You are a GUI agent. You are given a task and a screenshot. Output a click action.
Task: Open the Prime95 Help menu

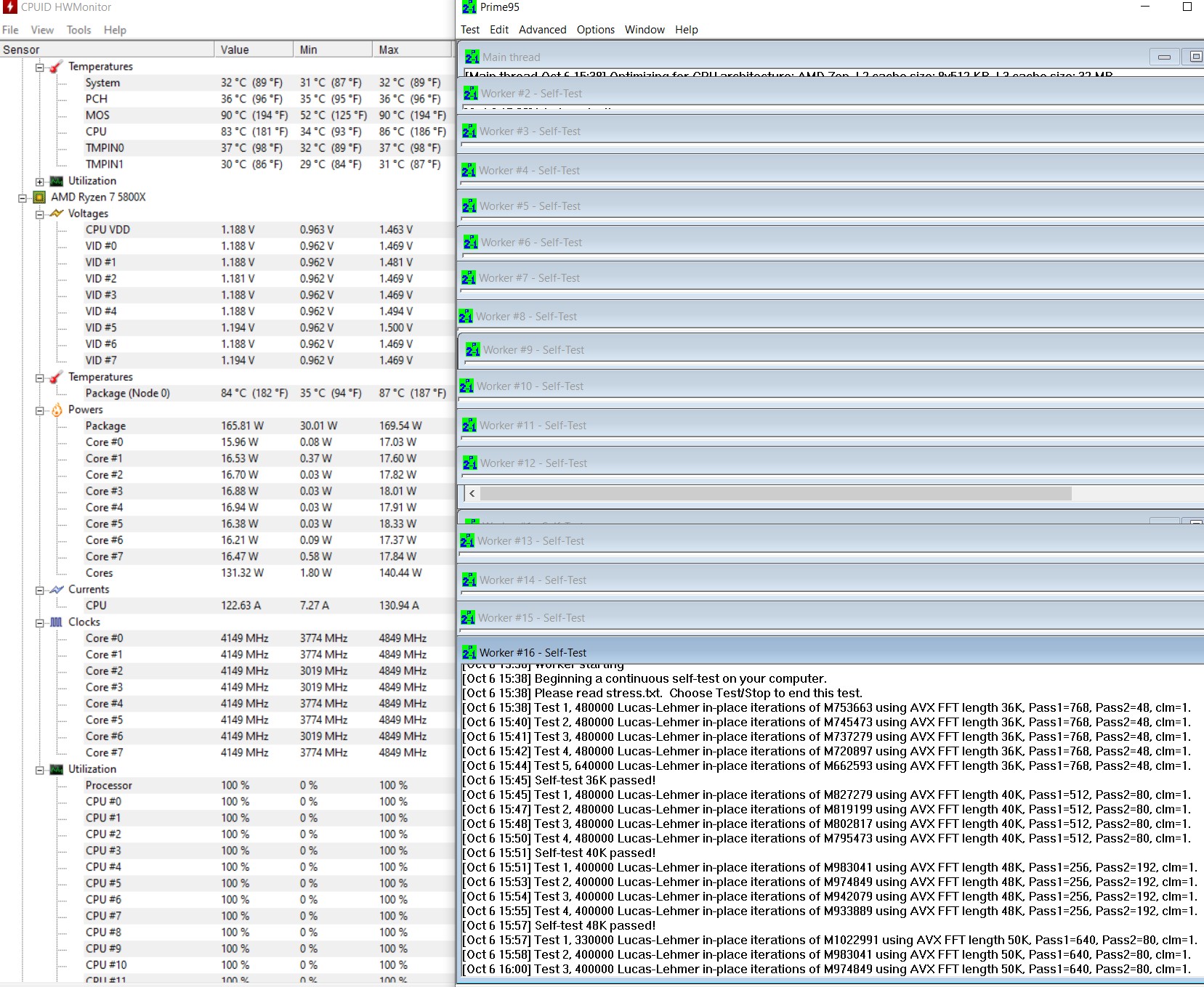687,30
